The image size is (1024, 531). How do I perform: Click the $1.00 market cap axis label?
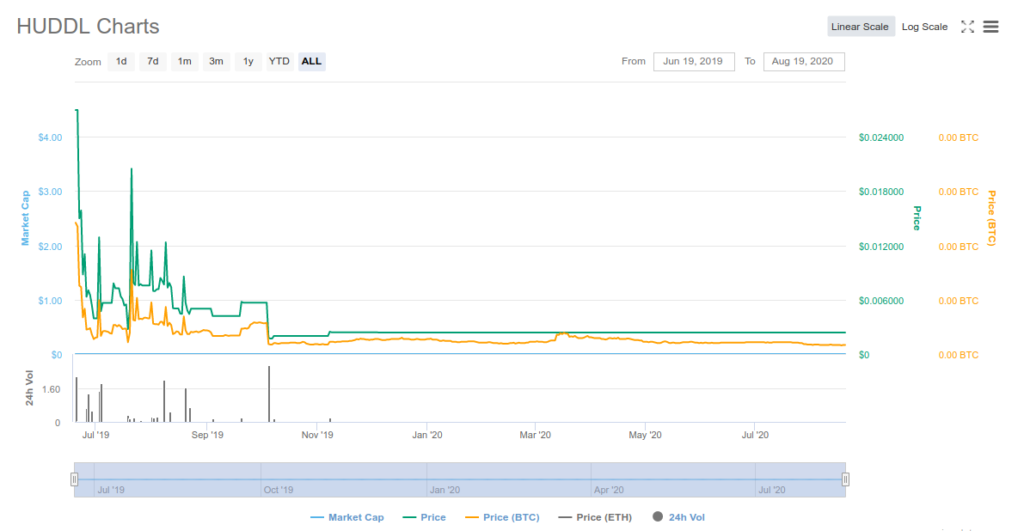(50, 300)
